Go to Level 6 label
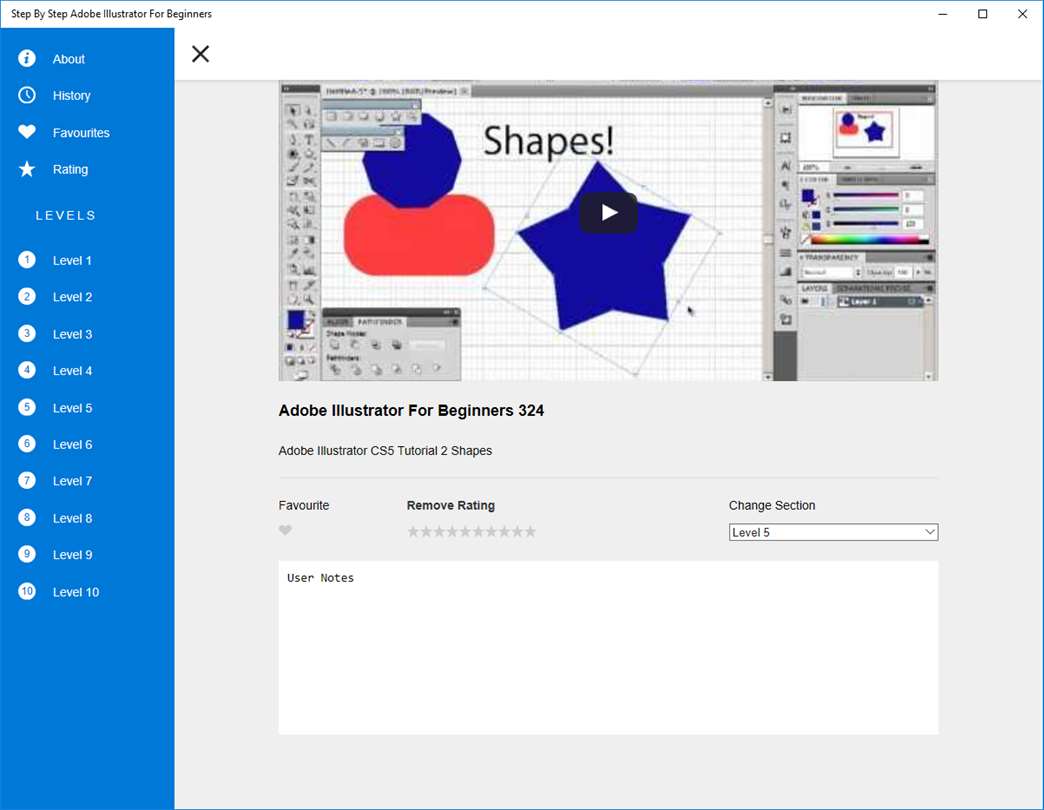The height and width of the screenshot is (810, 1044). pyautogui.click(x=72, y=445)
